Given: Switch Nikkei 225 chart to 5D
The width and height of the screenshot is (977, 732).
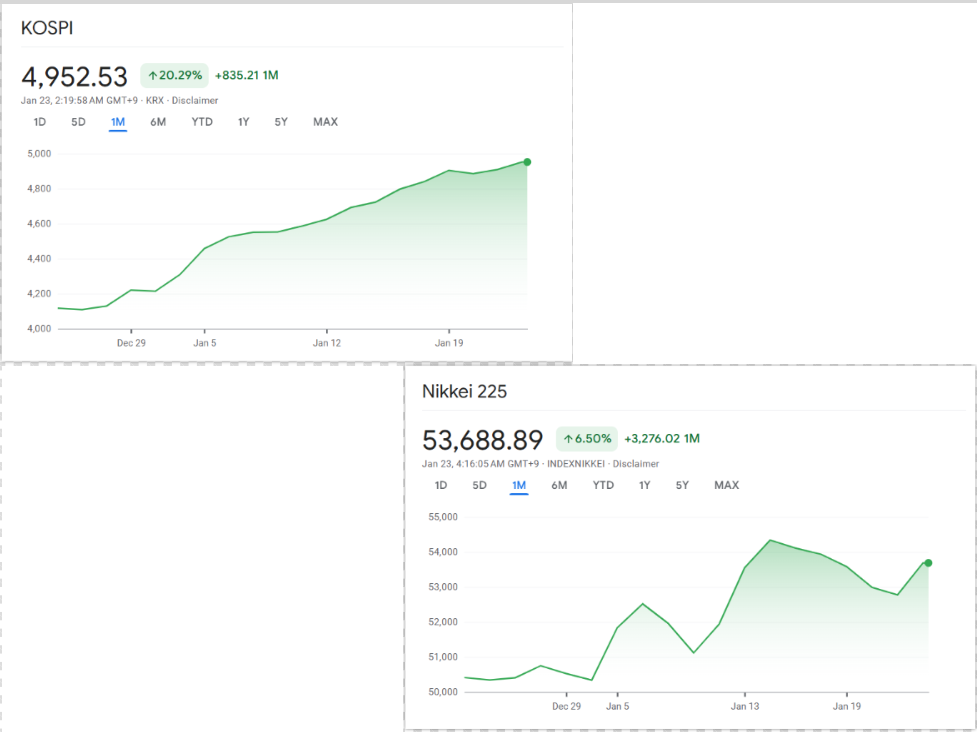Looking at the screenshot, I should click(x=479, y=485).
